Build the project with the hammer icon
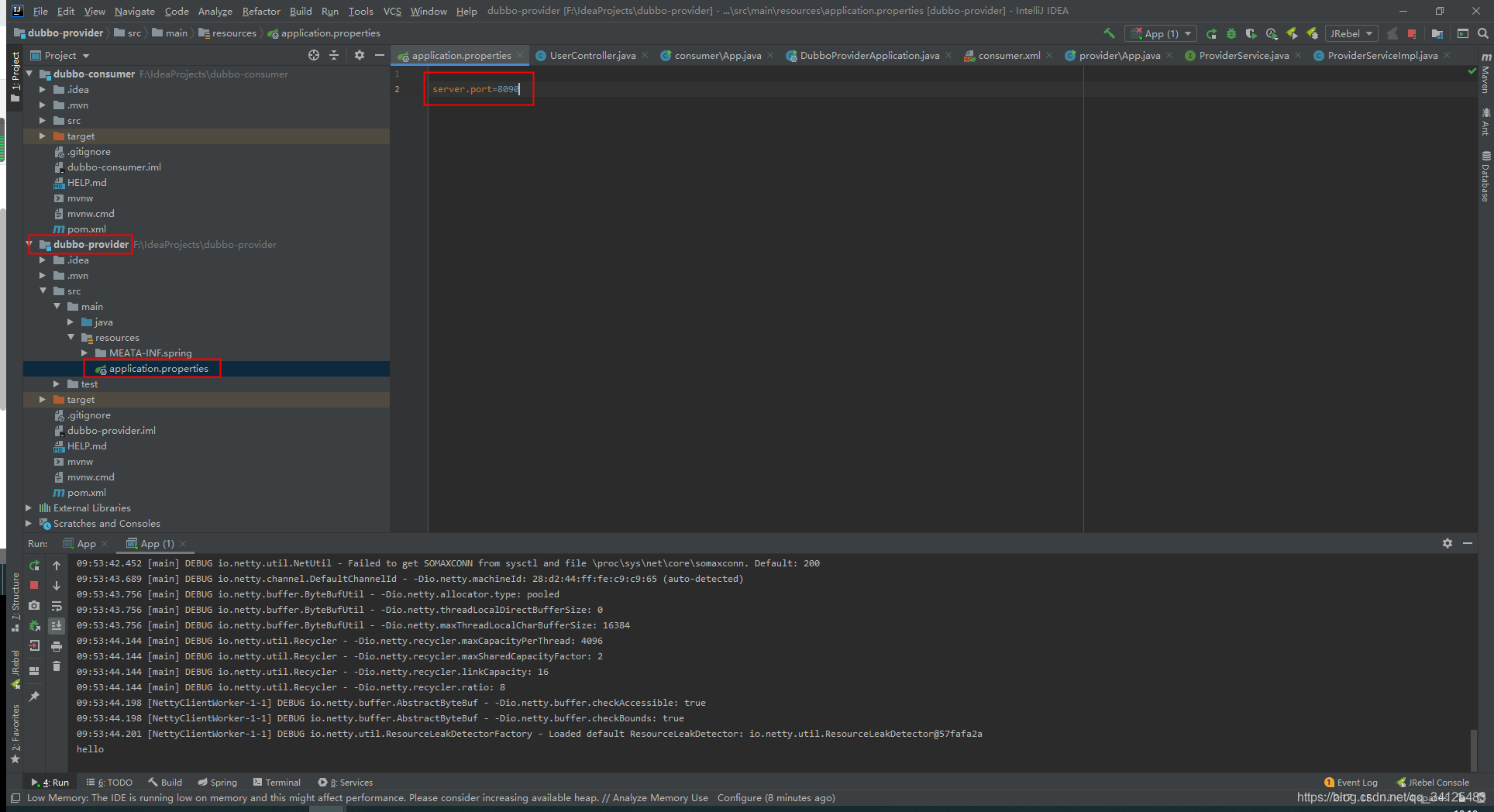 [1109, 33]
